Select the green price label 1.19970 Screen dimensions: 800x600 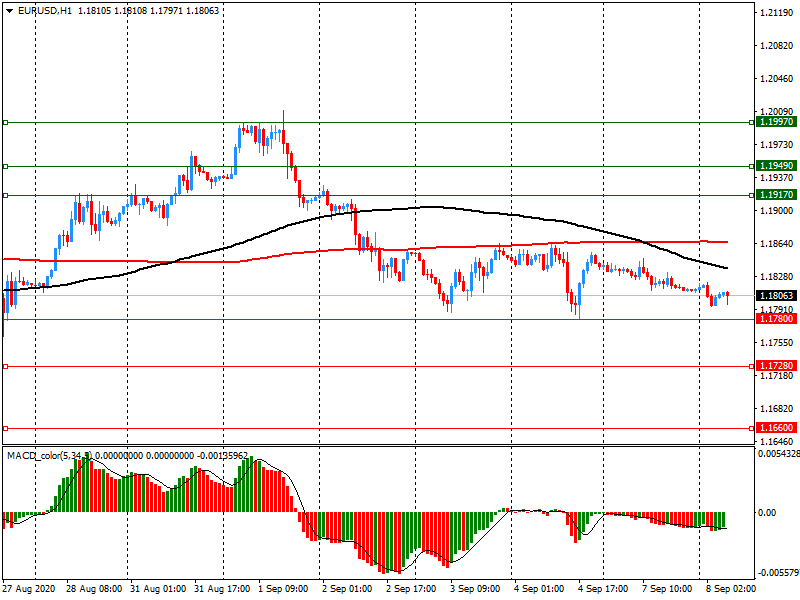[x=777, y=122]
